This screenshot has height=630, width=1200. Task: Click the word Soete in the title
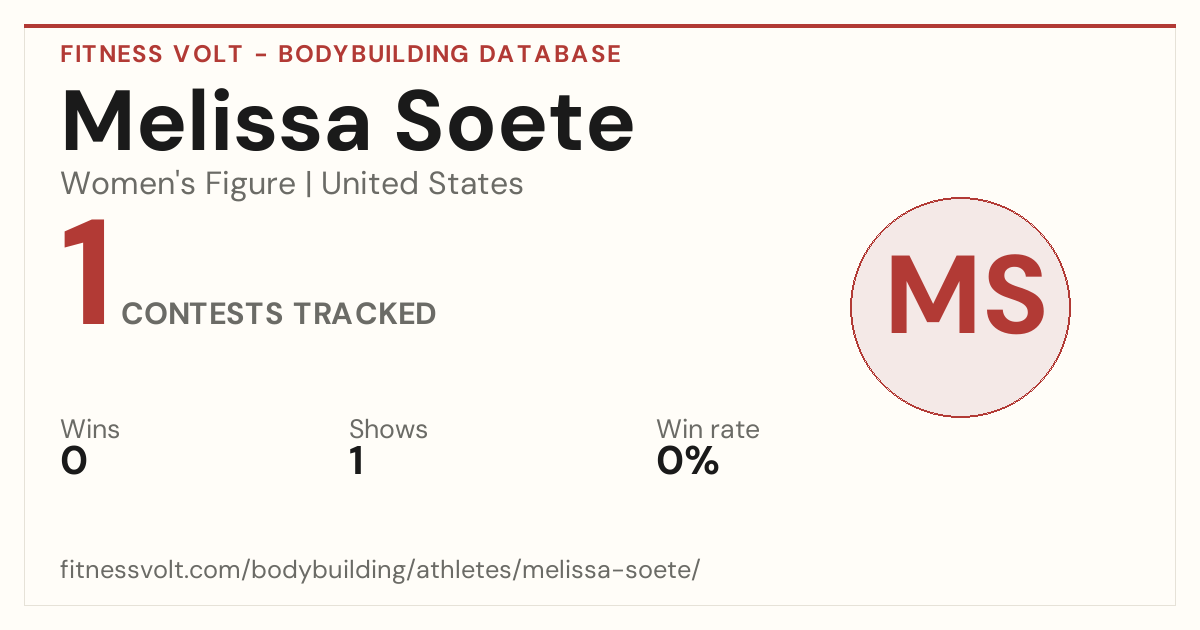pos(515,121)
